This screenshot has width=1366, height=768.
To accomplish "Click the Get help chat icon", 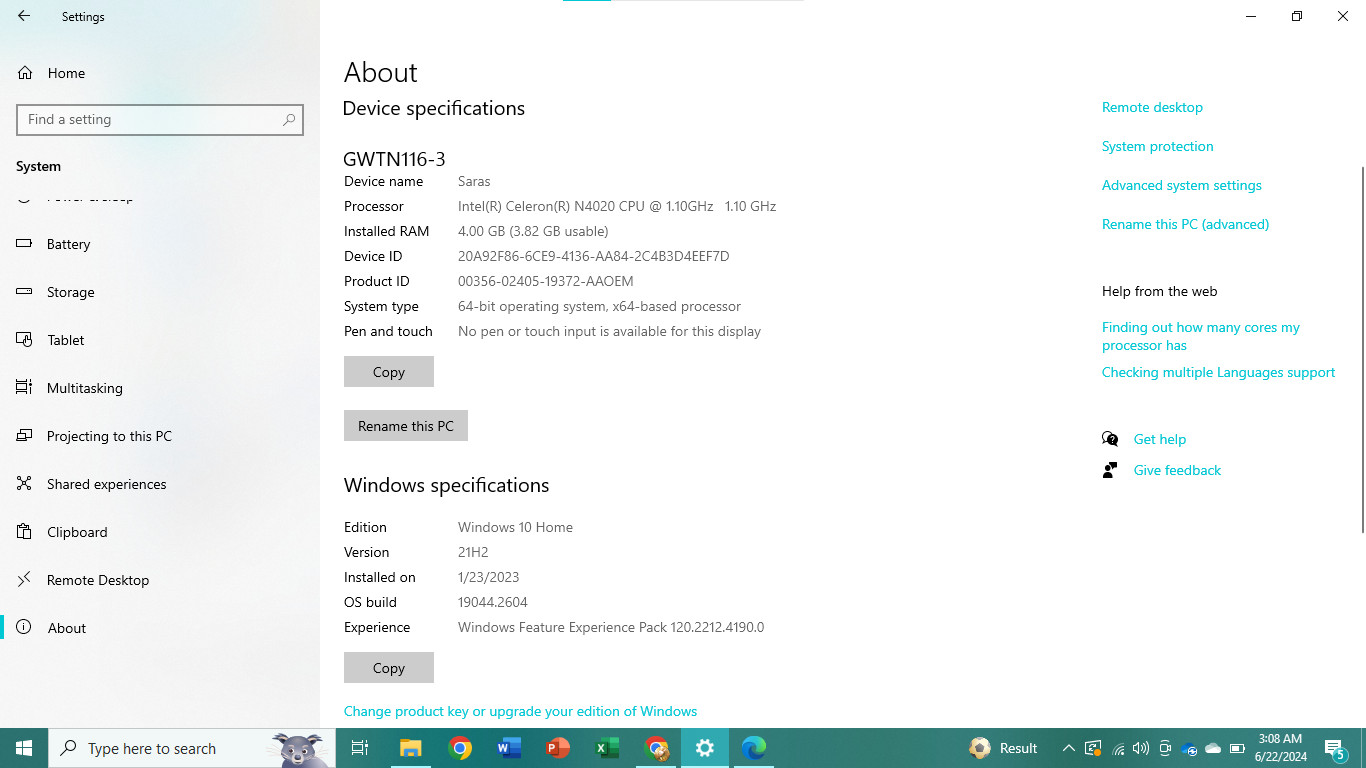I will tap(1110, 439).
